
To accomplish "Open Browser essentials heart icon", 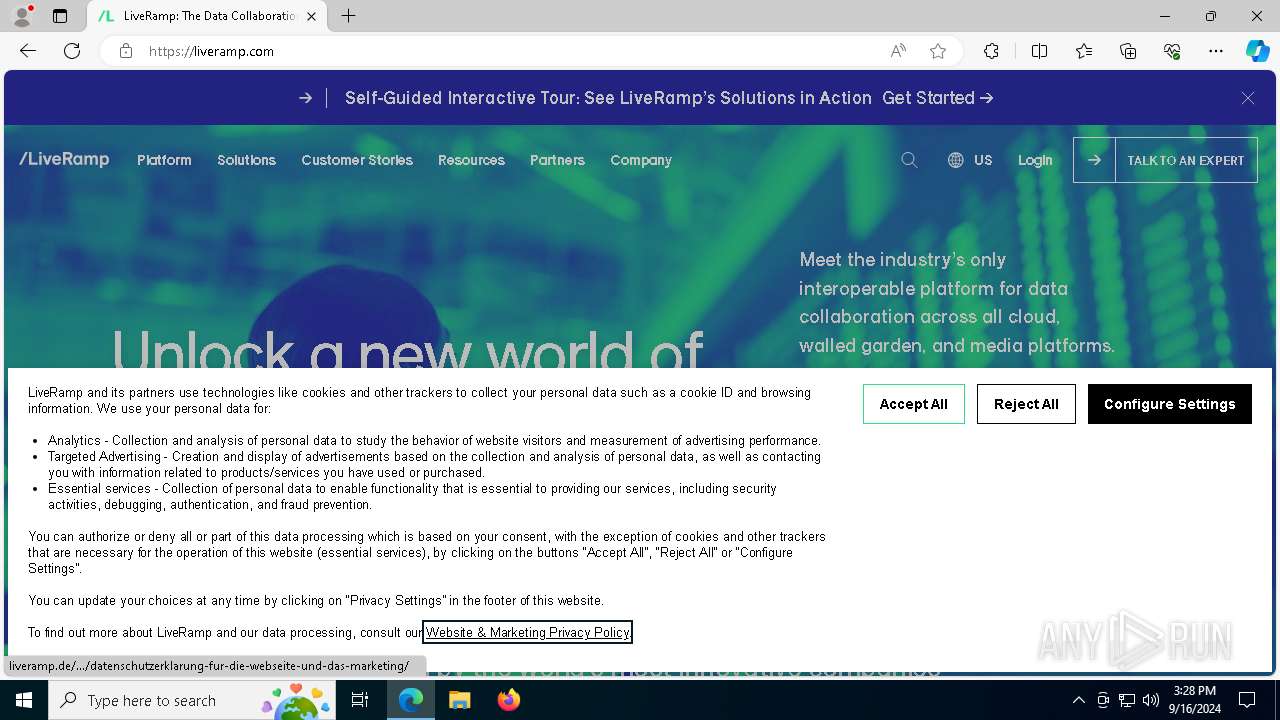I will pos(1172,51).
